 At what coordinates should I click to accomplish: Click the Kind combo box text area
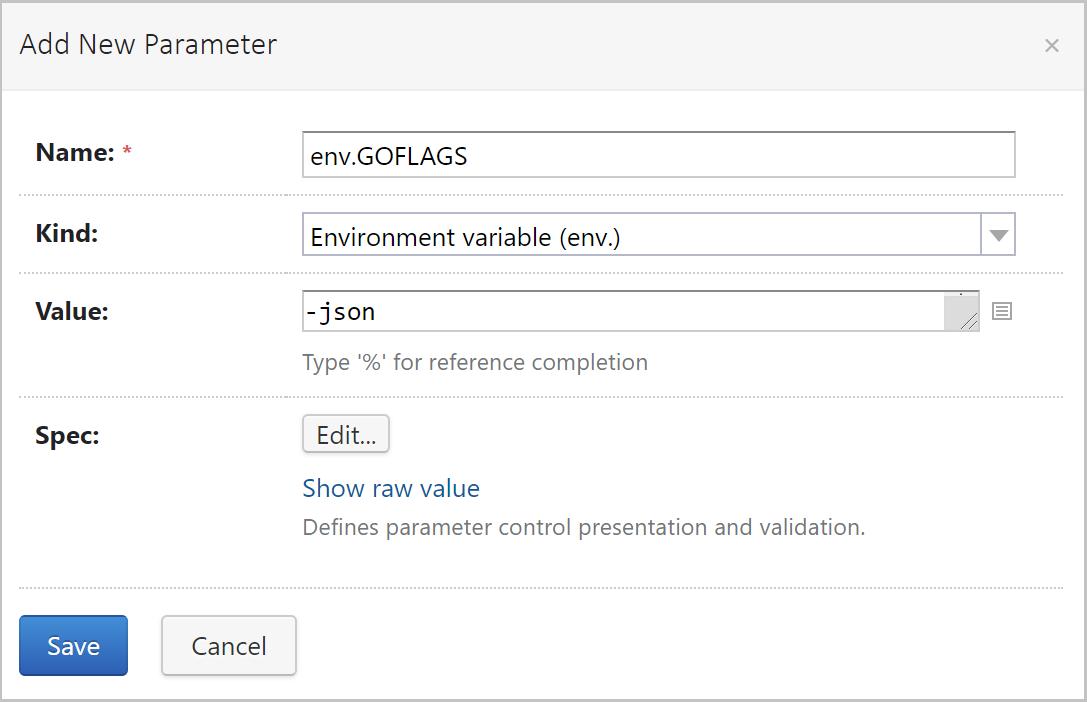point(640,234)
